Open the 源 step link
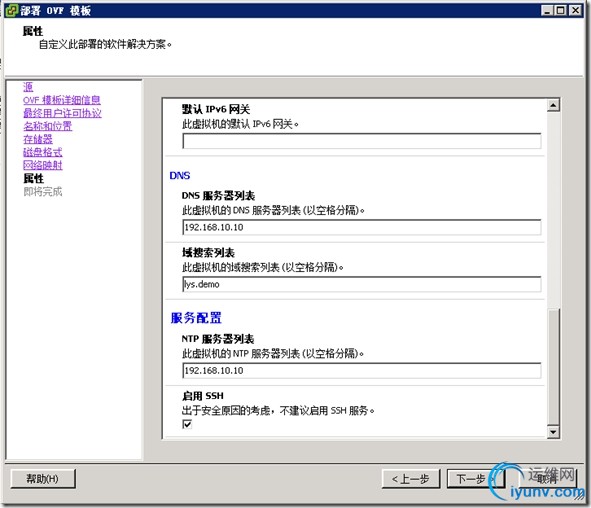Viewport: 591px width, 508px height. tap(28, 87)
